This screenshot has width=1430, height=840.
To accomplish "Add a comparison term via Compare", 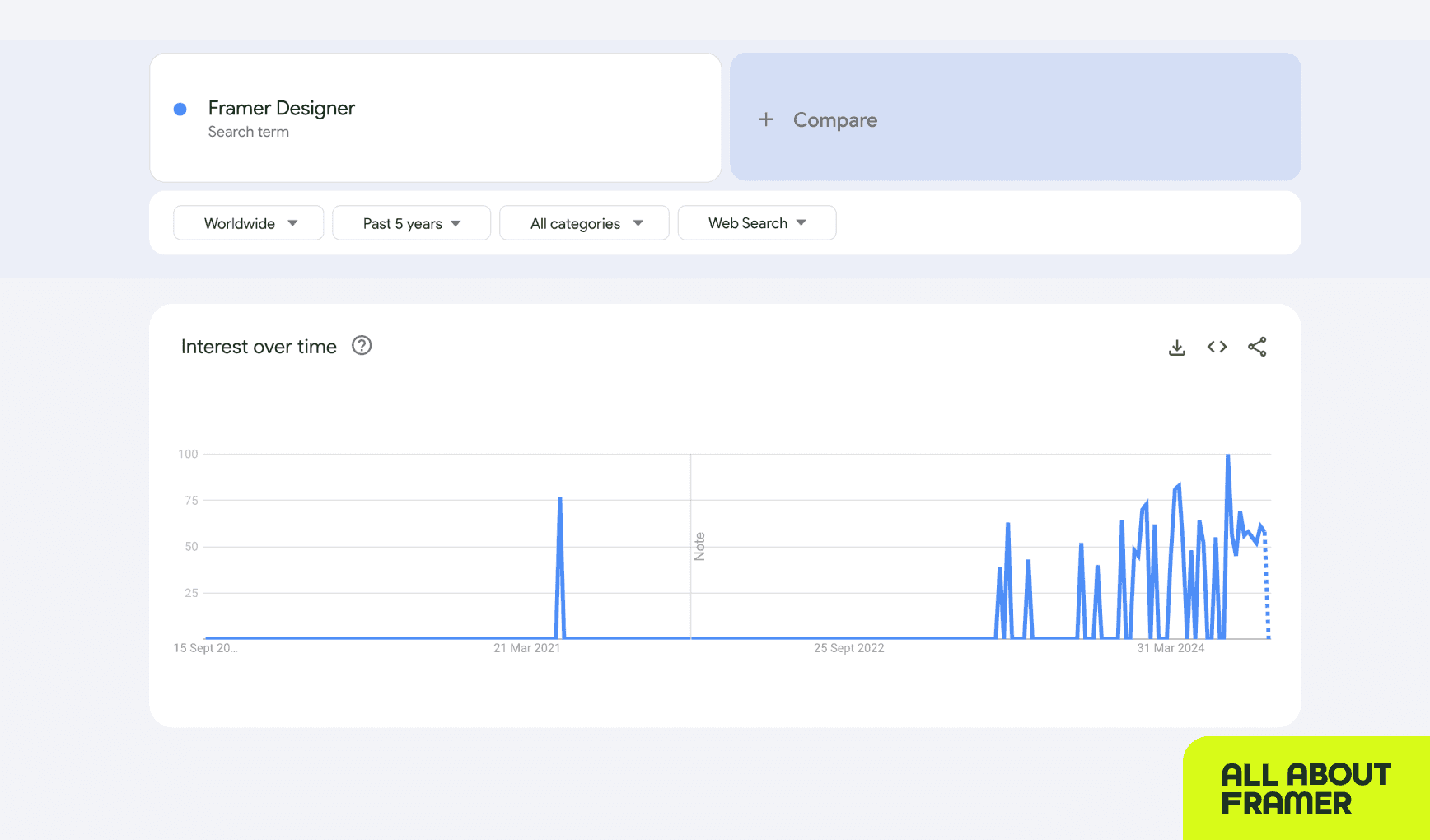I will pyautogui.click(x=1015, y=117).
